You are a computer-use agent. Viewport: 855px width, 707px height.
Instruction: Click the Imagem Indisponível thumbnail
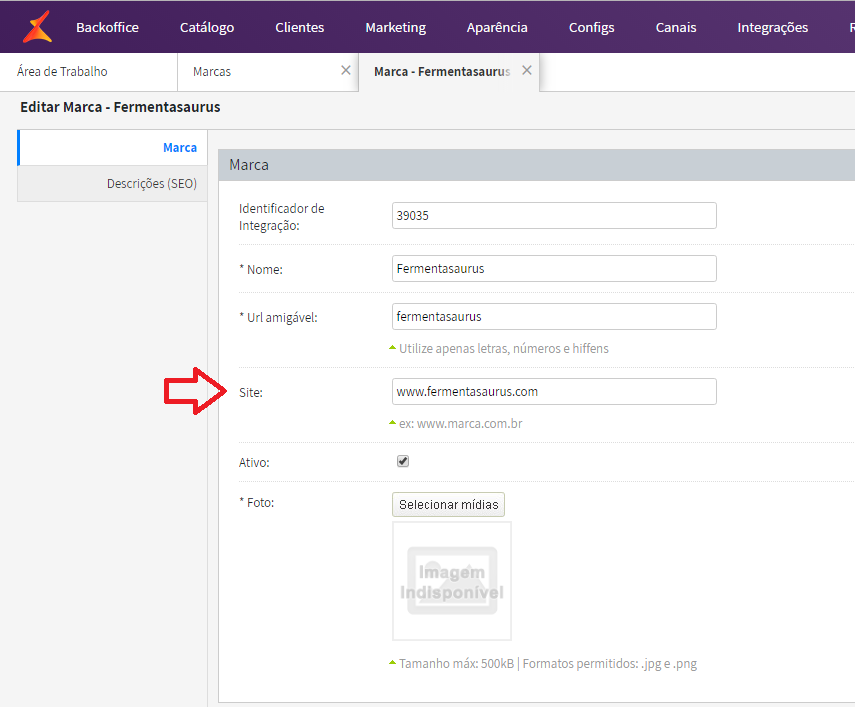[452, 581]
